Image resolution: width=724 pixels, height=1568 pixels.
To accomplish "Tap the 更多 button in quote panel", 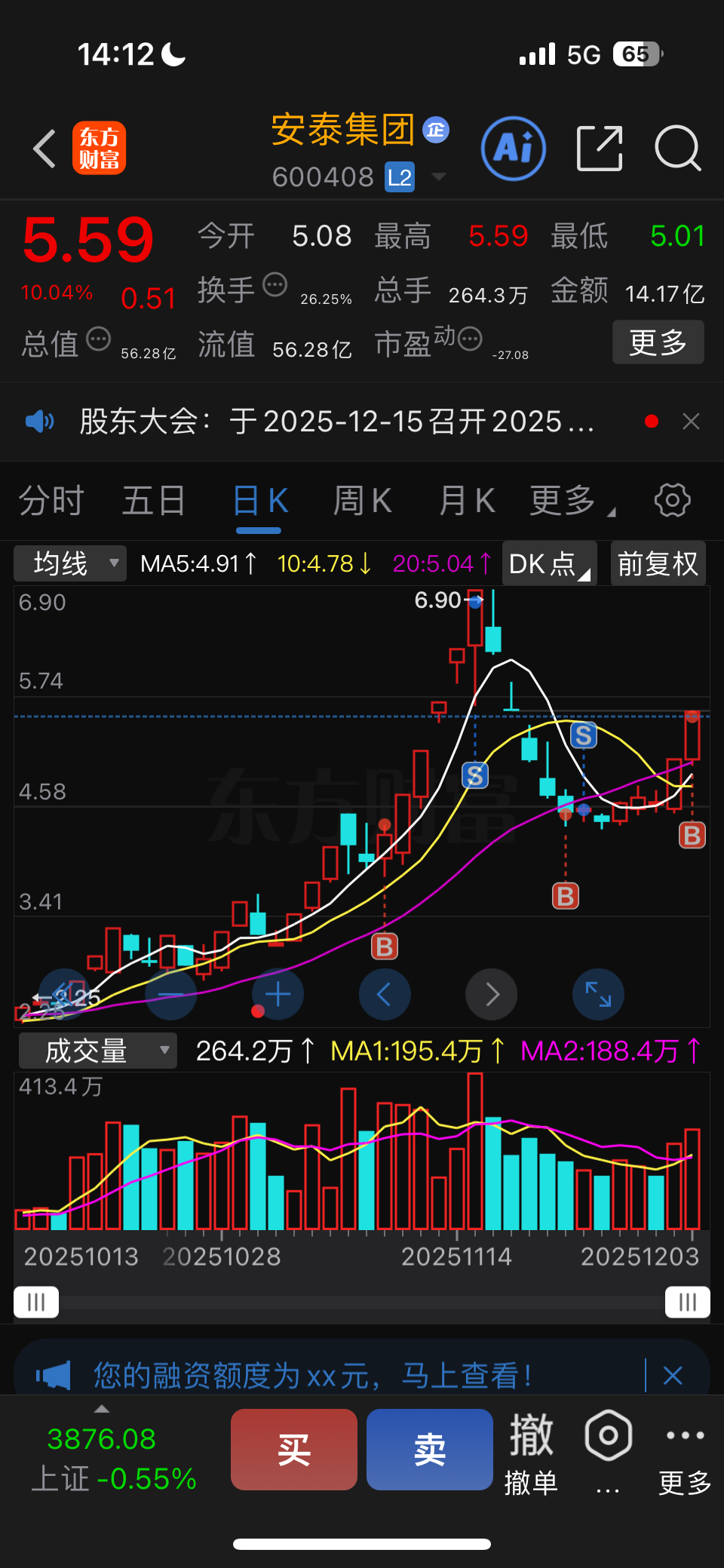I will 658,342.
